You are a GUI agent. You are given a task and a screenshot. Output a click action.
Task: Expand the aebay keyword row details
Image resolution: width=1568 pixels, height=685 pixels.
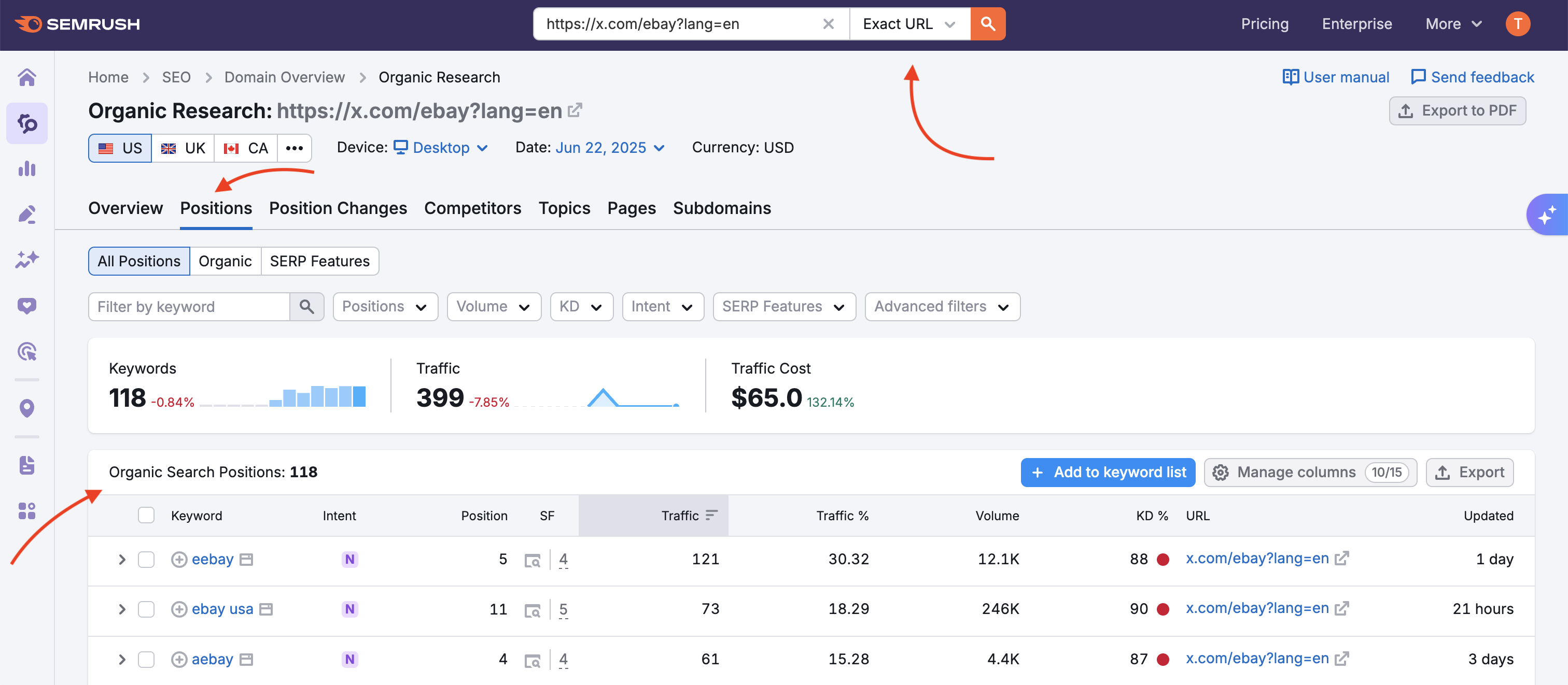click(122, 660)
